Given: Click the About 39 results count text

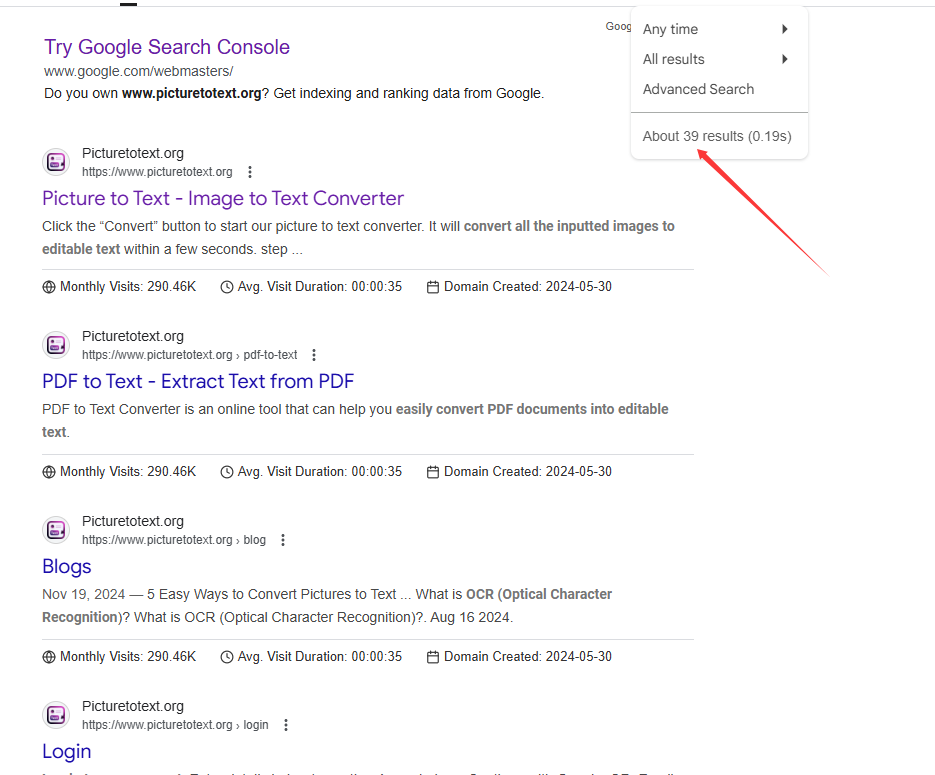Looking at the screenshot, I should [x=717, y=137].
